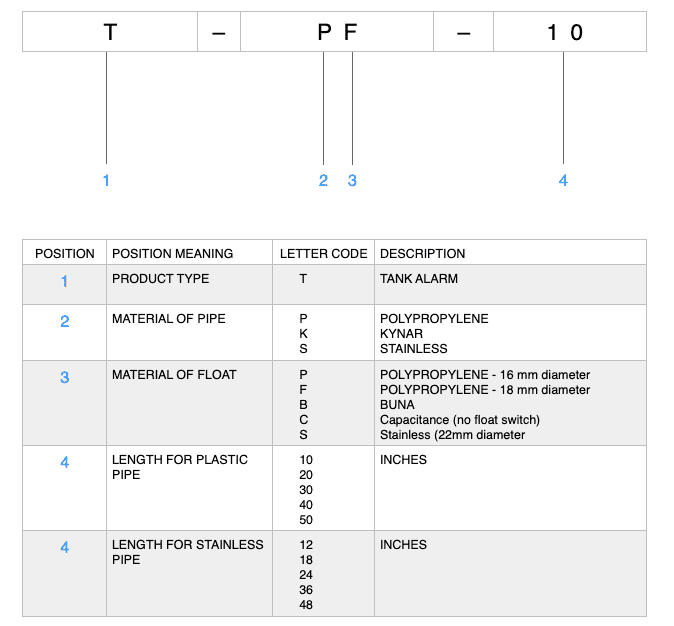
Task: Click the MATERIAL OF FLOAT cell
Action: [x=190, y=403]
